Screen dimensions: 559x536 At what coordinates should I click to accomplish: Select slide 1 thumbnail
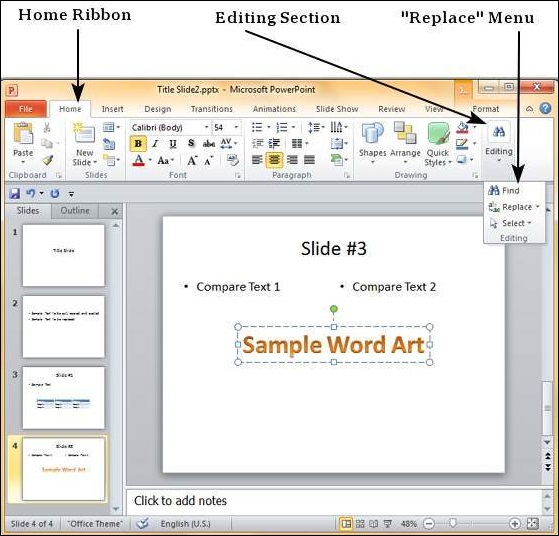click(63, 255)
